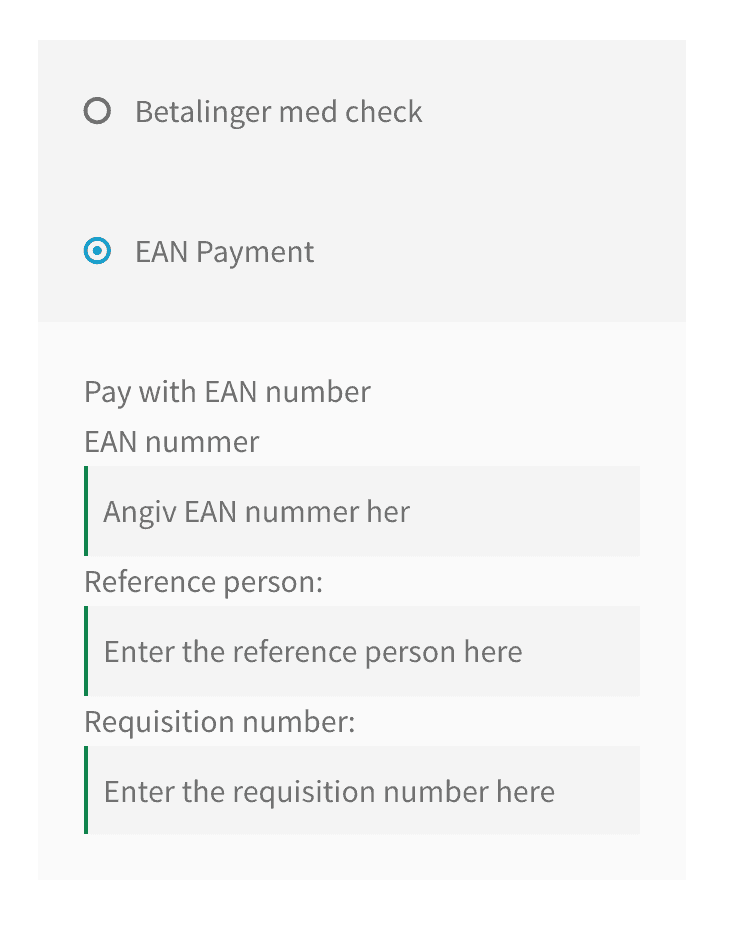The height and width of the screenshot is (942, 744).
Task: Click "Enter the requisition number here" placeholder
Action: click(329, 792)
